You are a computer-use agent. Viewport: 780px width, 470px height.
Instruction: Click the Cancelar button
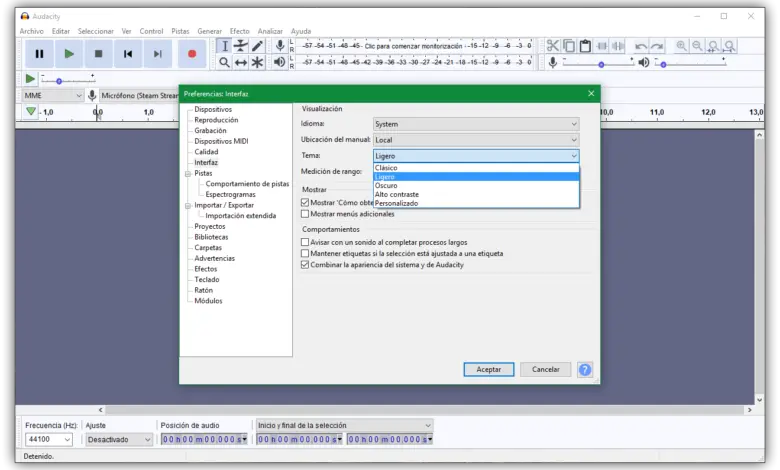tap(545, 370)
